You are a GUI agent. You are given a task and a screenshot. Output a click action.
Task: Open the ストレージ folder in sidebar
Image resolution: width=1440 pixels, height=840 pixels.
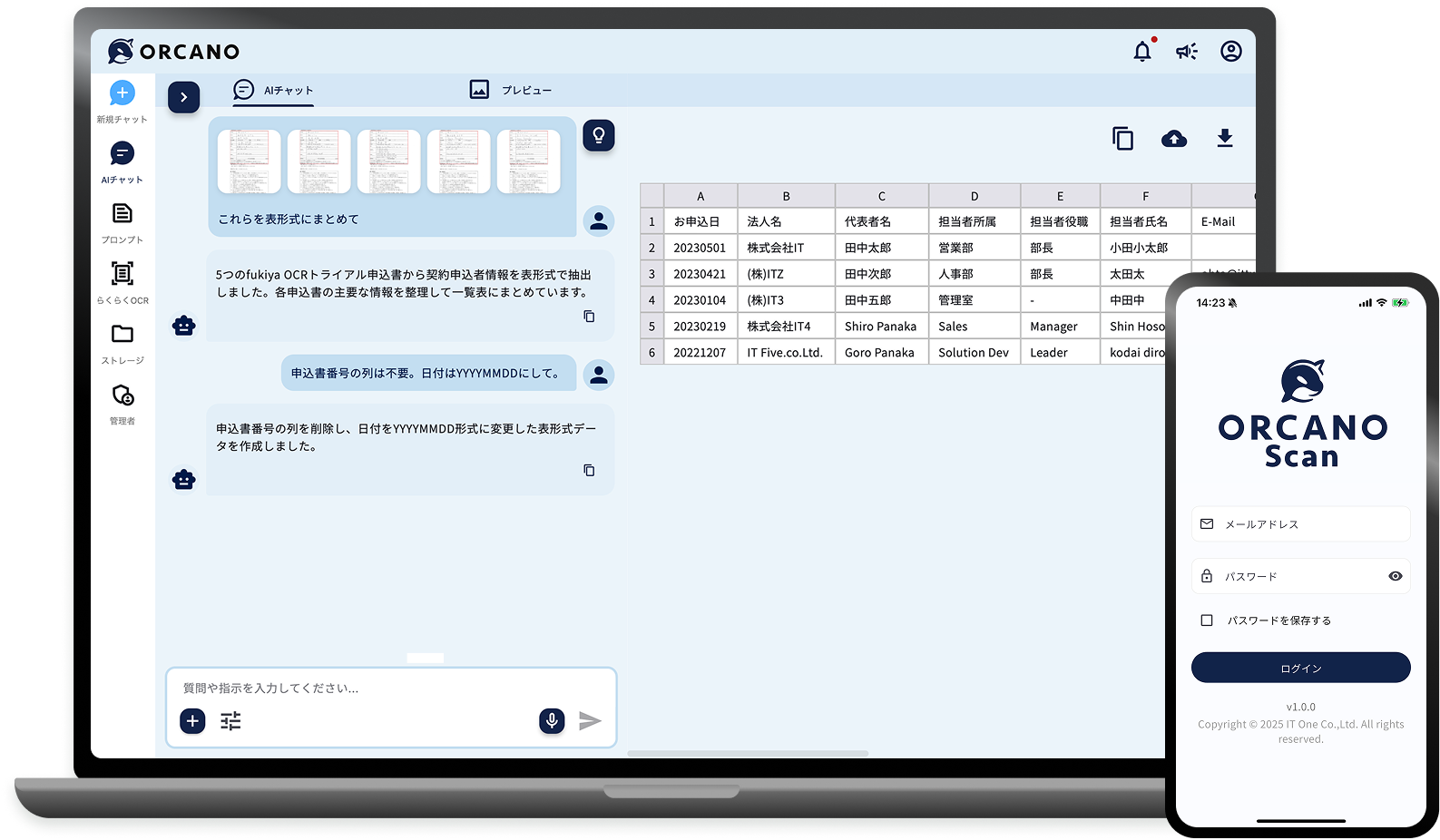122,335
